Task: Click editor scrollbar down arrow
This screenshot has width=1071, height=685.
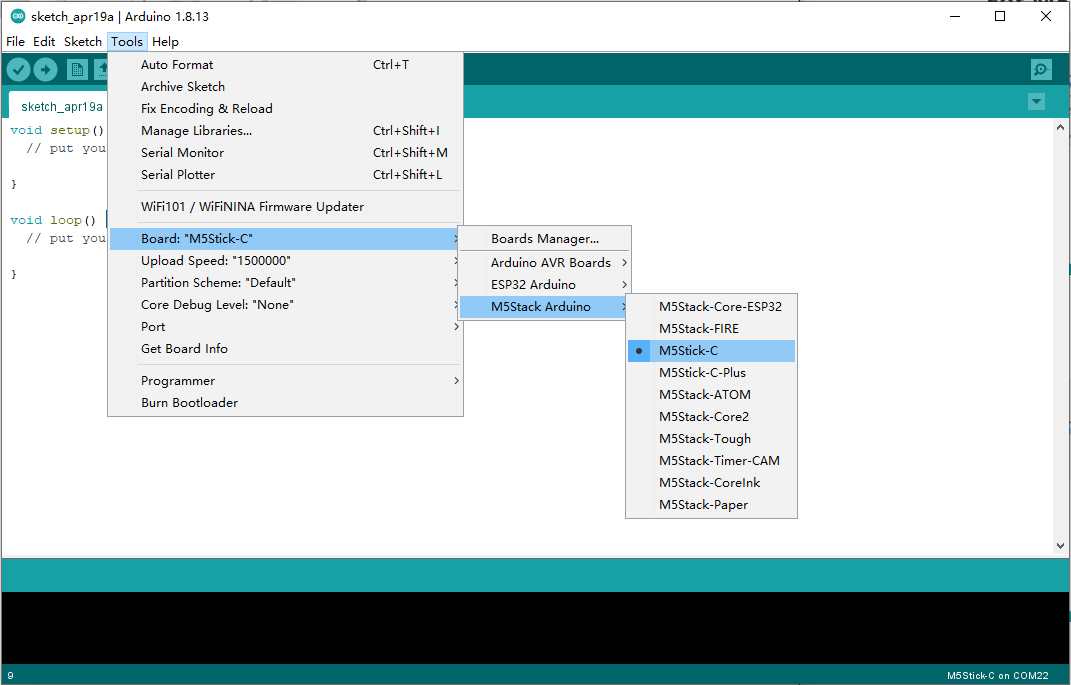Action: (1060, 546)
